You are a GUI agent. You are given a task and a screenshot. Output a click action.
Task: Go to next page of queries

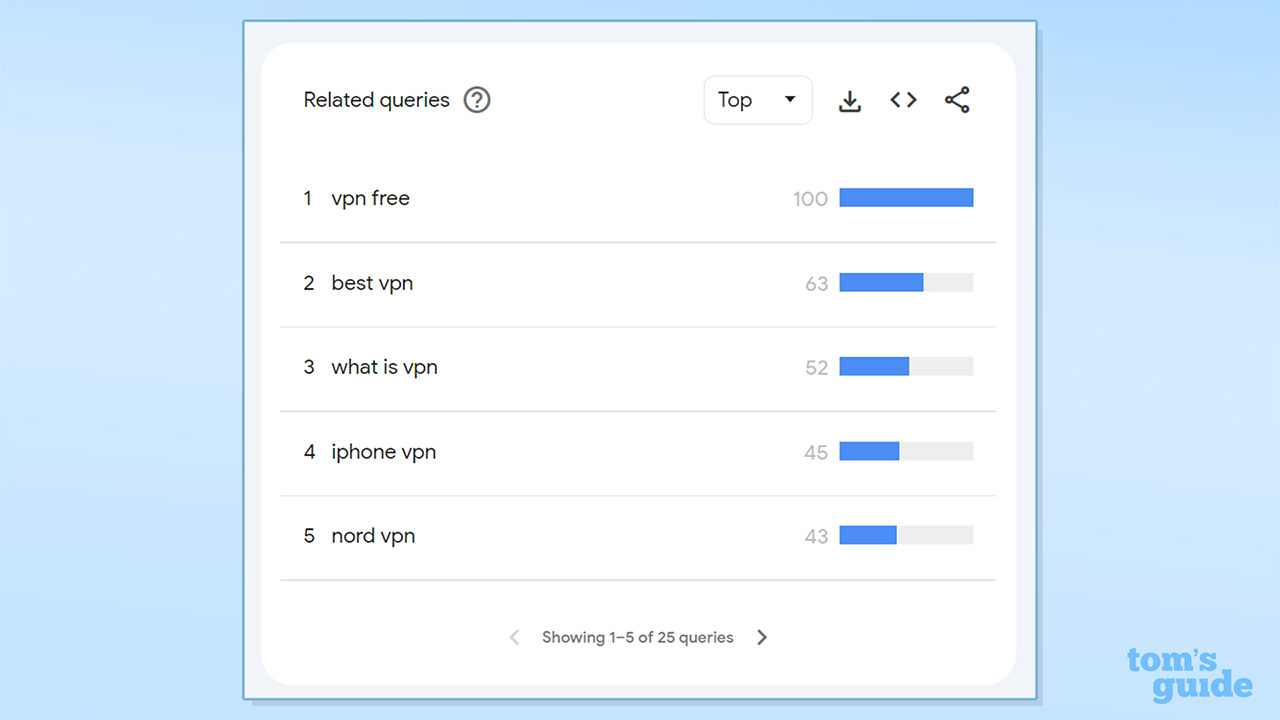[762, 637]
